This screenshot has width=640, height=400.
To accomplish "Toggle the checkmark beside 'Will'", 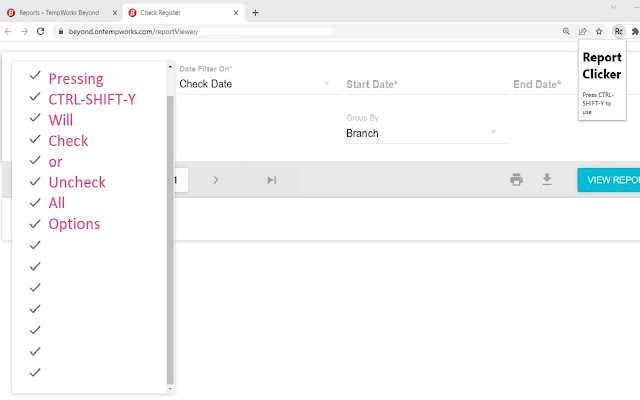I will [35, 118].
